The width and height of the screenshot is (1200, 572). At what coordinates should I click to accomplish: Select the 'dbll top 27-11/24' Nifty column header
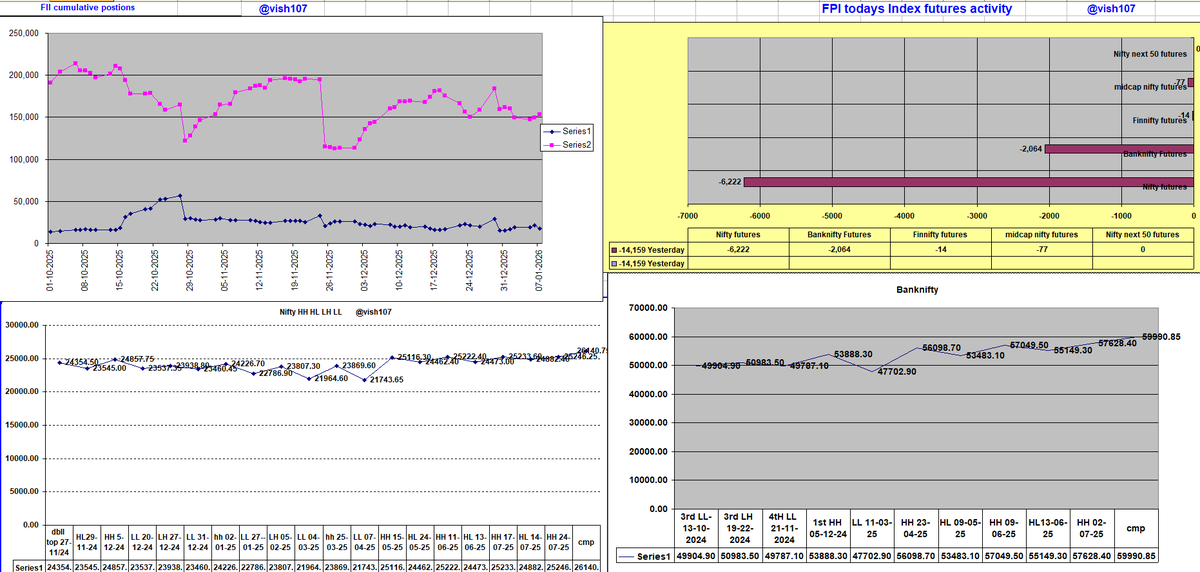coord(58,541)
